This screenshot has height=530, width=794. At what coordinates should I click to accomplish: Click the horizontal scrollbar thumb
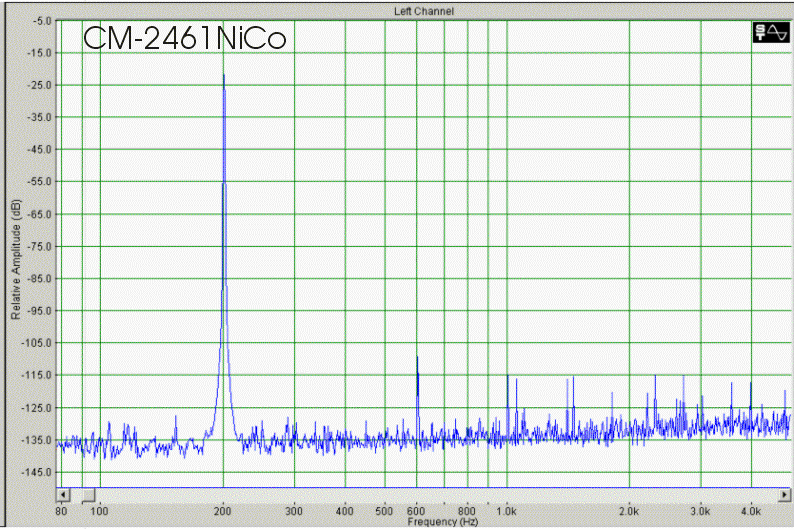click(x=87, y=495)
